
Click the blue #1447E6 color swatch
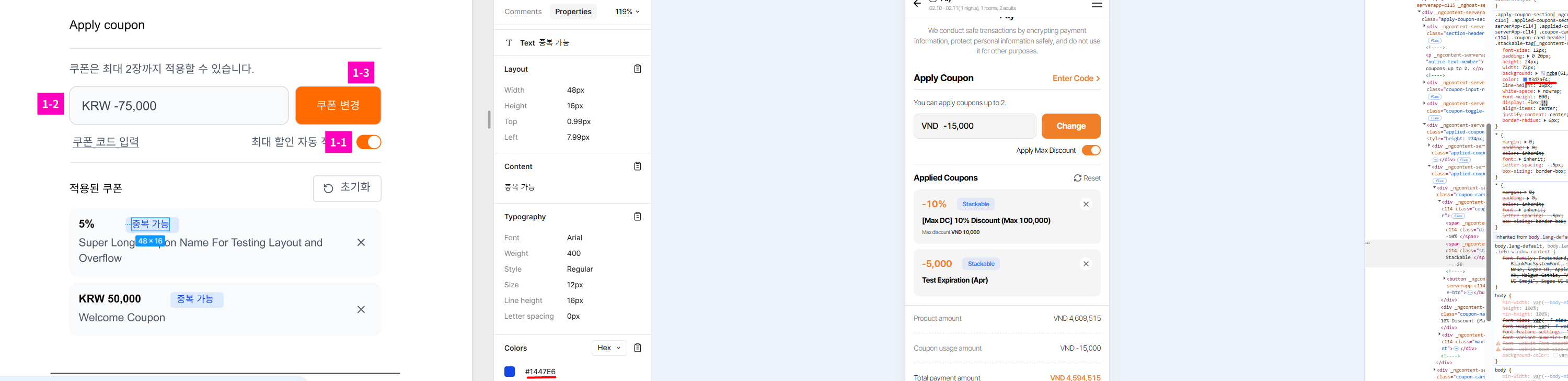510,372
